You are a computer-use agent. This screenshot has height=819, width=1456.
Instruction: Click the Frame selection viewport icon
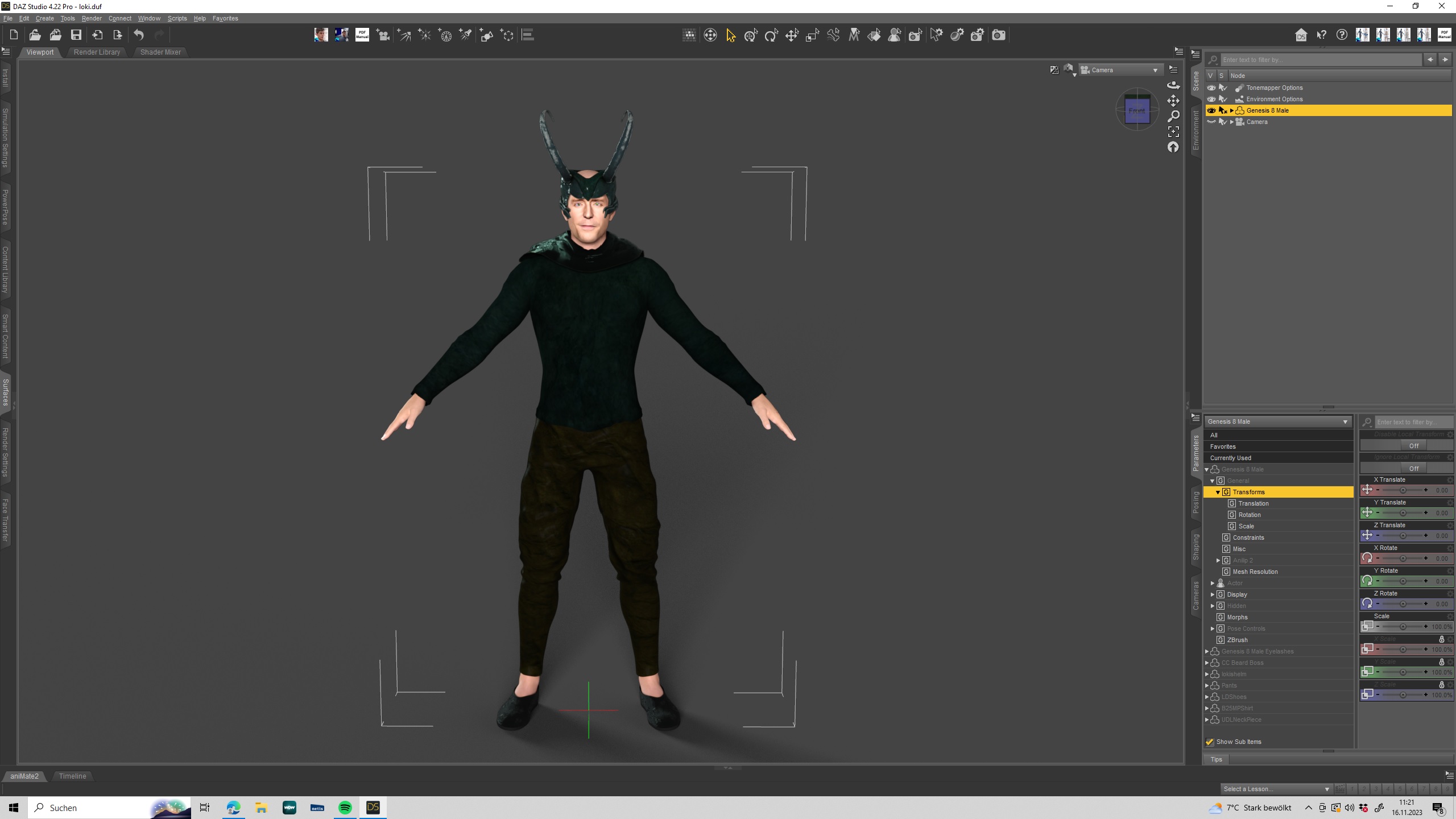1173,131
